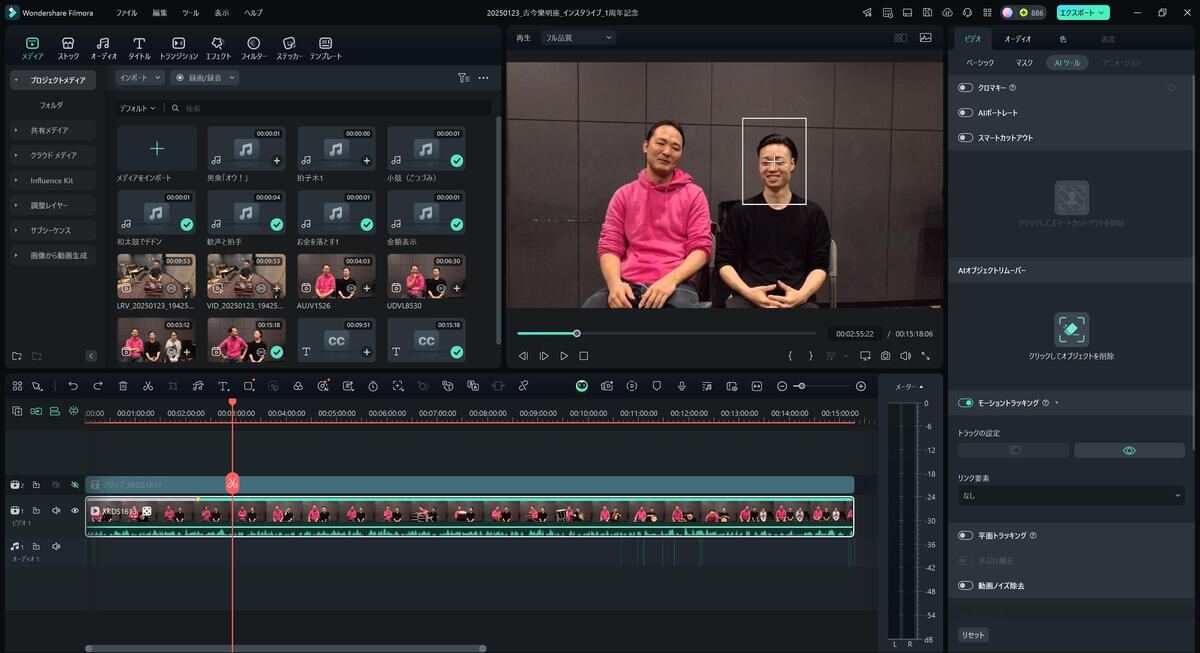Toggle visibility eye of the ビデオ 1 track
Viewport: 1200px width, 653px height.
(74, 511)
